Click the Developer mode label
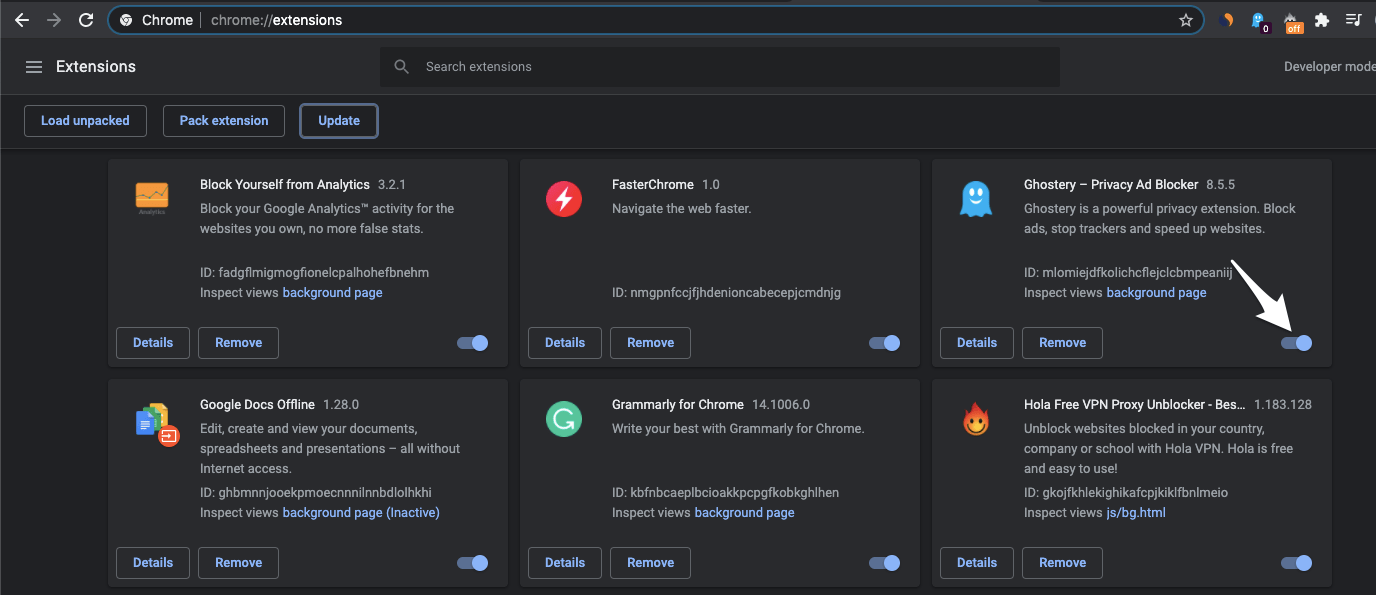 (x=1329, y=67)
